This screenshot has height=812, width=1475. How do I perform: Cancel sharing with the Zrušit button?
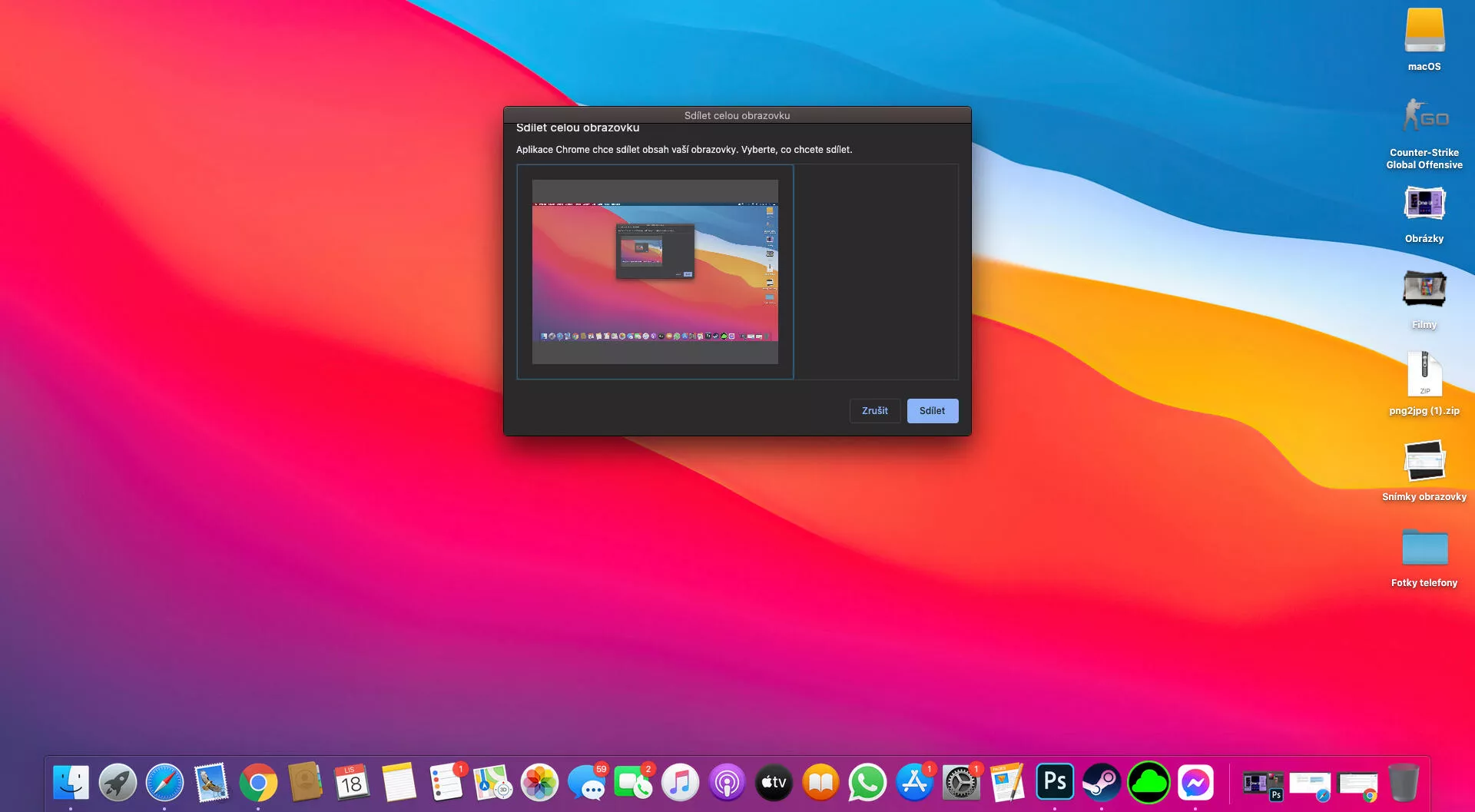874,411
